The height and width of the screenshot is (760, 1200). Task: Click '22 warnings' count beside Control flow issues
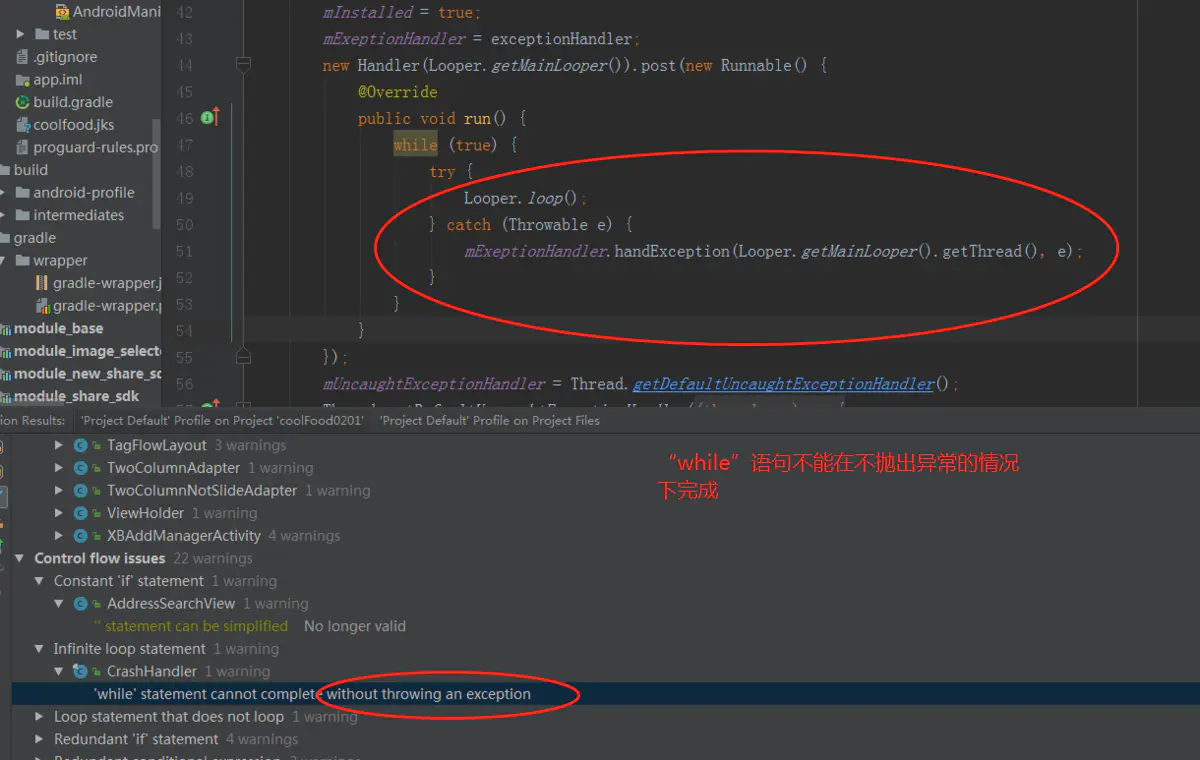click(x=213, y=558)
